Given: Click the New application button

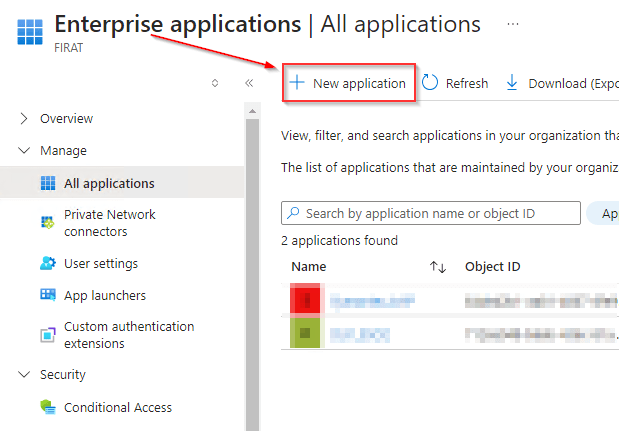Looking at the screenshot, I should 349,83.
